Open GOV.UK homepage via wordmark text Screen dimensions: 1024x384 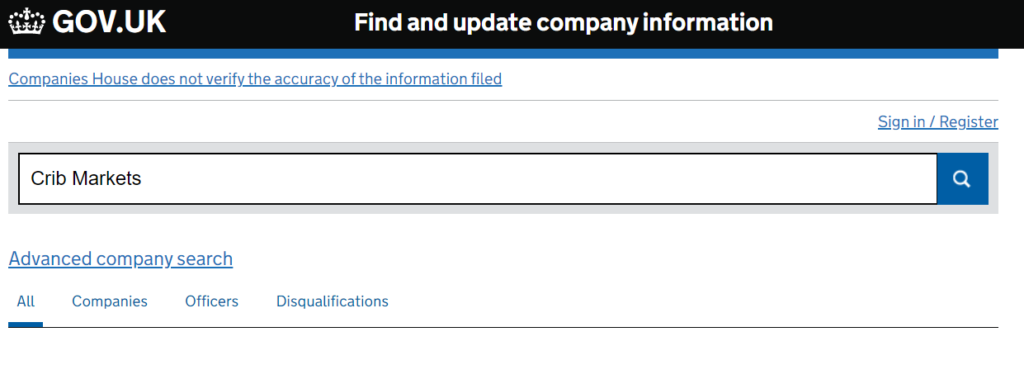pos(109,22)
